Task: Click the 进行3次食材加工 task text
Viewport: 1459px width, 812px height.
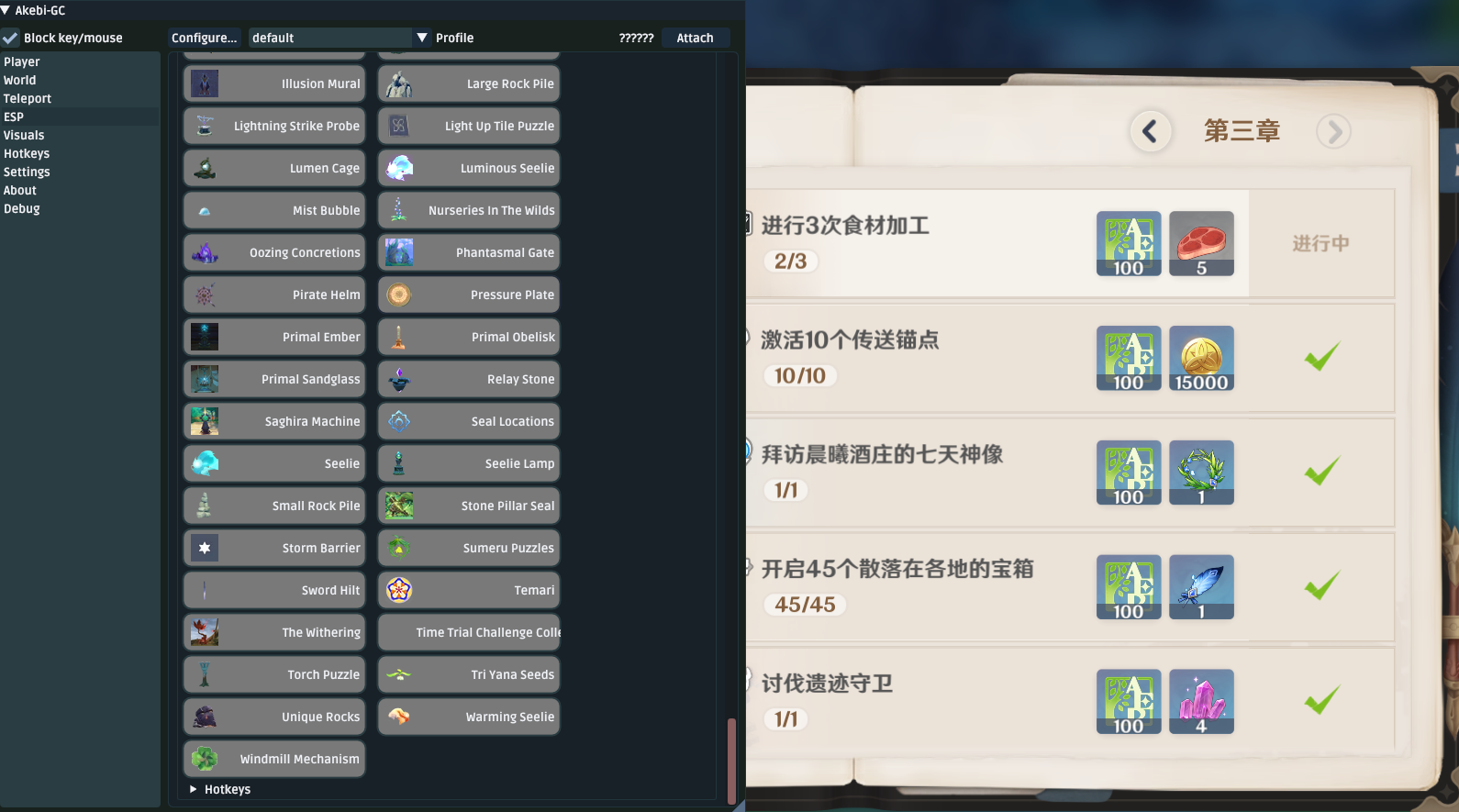Action: pos(845,226)
